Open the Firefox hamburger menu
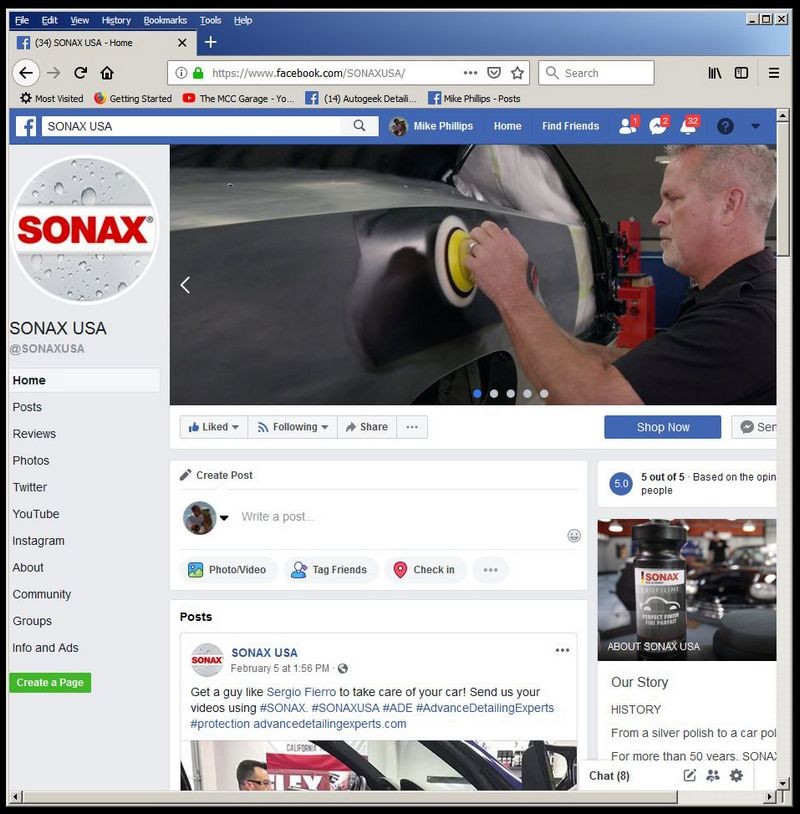Screen dimensions: 800x814 click(774, 73)
